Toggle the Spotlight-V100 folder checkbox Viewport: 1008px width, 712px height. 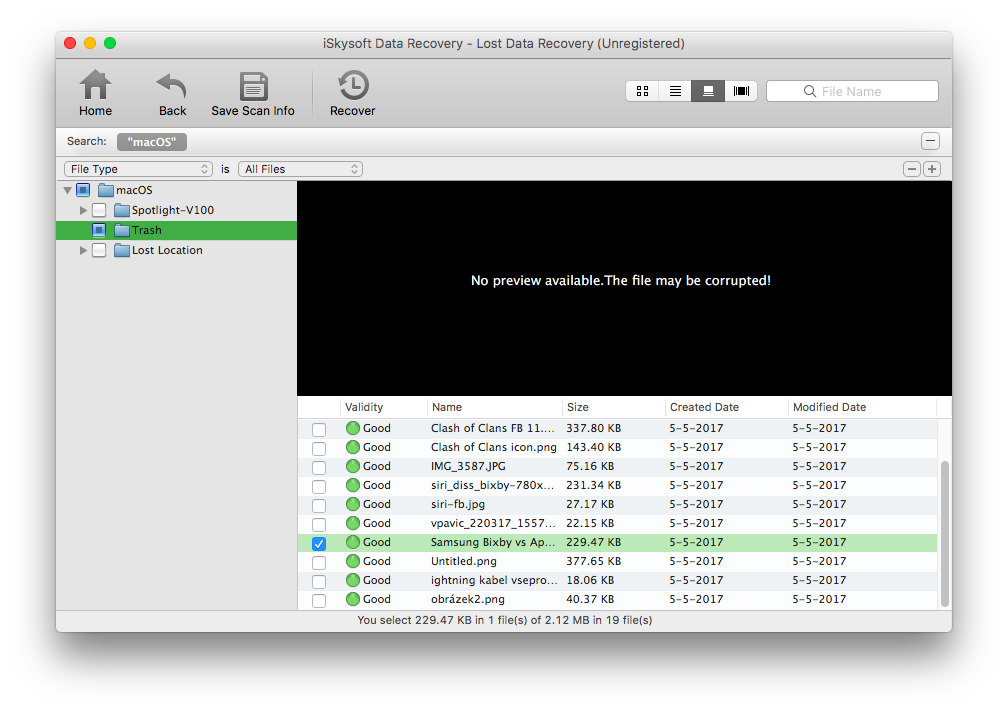(x=99, y=209)
